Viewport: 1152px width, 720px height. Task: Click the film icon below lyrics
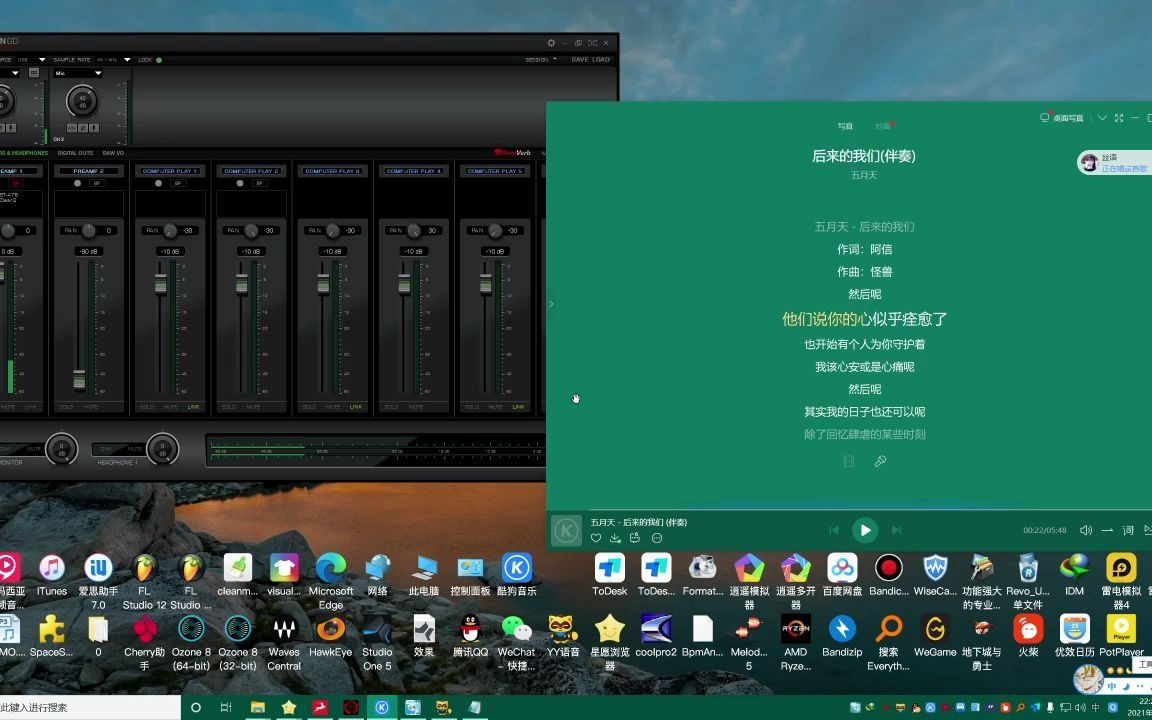(849, 461)
